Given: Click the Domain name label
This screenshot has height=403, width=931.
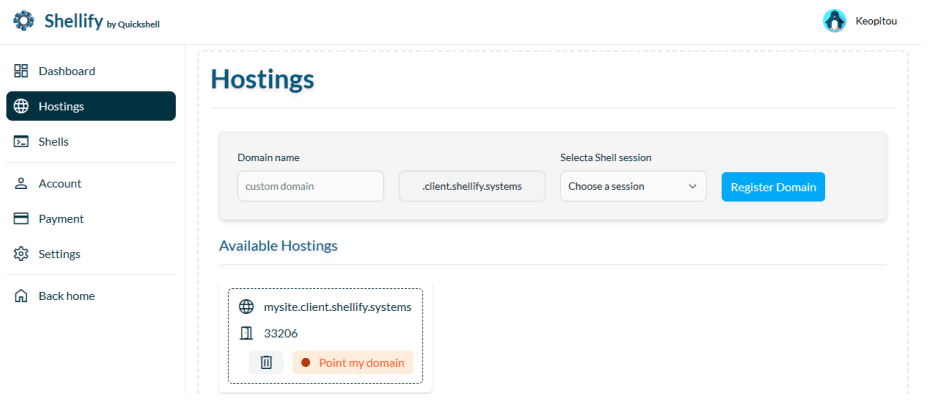Looking at the screenshot, I should tap(268, 158).
